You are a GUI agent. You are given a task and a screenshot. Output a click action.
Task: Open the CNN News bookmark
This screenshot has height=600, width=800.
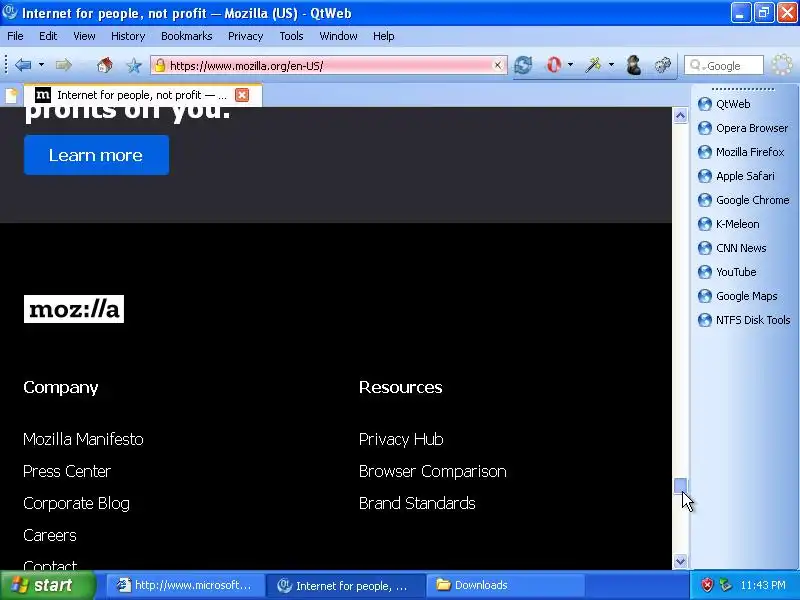(732, 248)
